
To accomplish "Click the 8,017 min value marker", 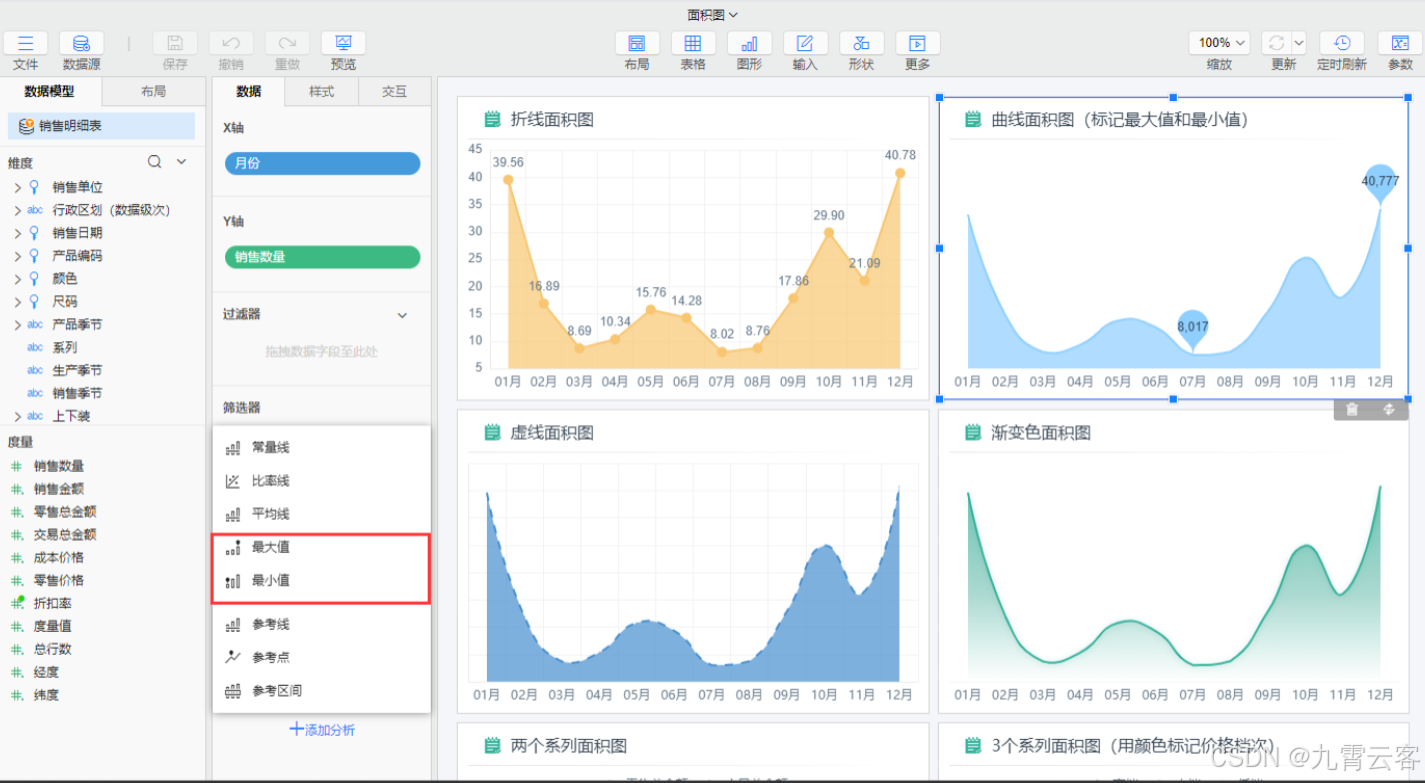I will coord(1192,328).
